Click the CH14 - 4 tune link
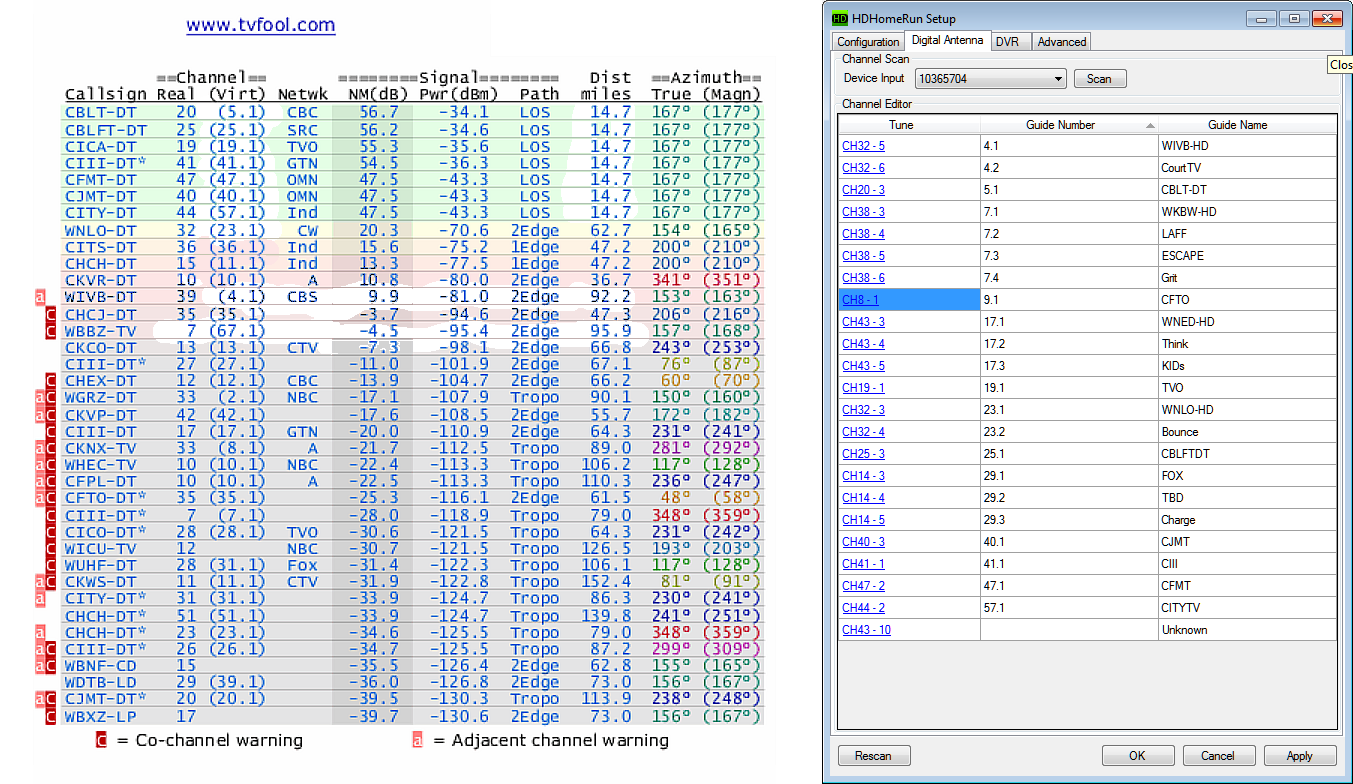Image resolution: width=1353 pixels, height=784 pixels. click(863, 498)
